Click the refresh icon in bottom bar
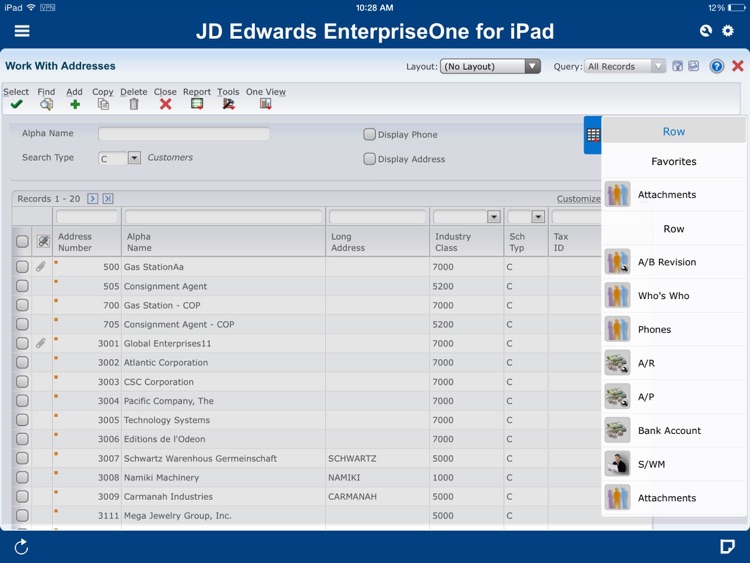The width and height of the screenshot is (750, 563). tap(22, 547)
